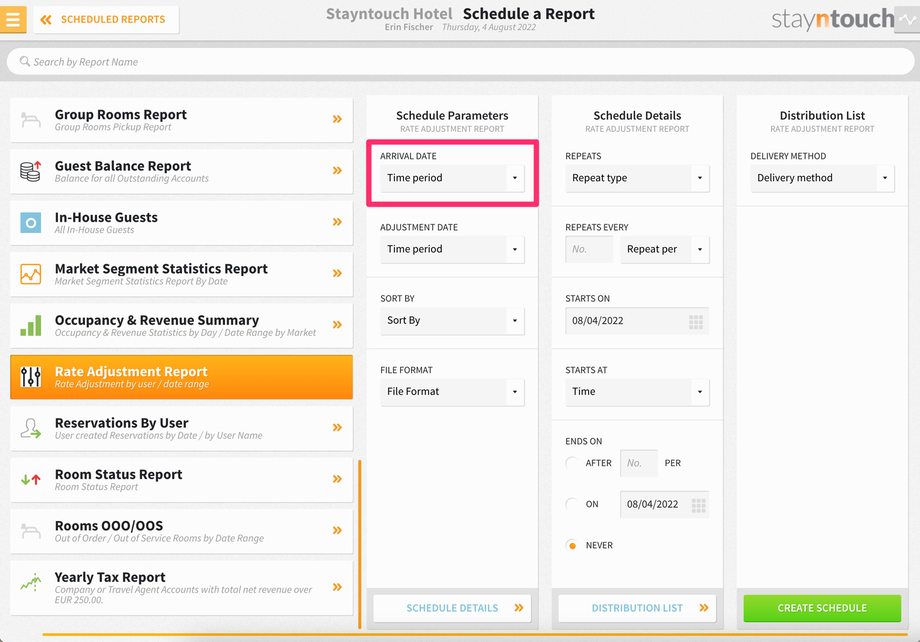Open the Delivery method dropdown
This screenshot has width=920, height=642.
point(822,178)
